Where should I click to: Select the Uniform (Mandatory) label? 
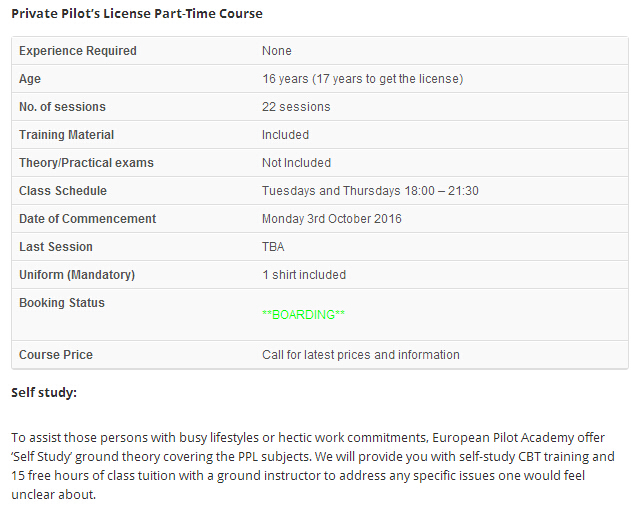[77, 275]
